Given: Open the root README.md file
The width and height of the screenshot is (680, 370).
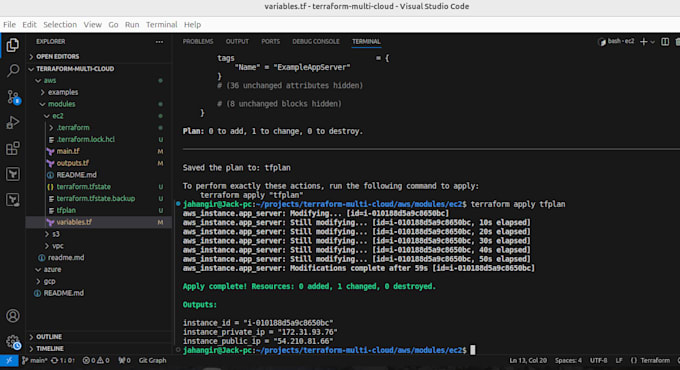Looking at the screenshot, I should [63, 293].
